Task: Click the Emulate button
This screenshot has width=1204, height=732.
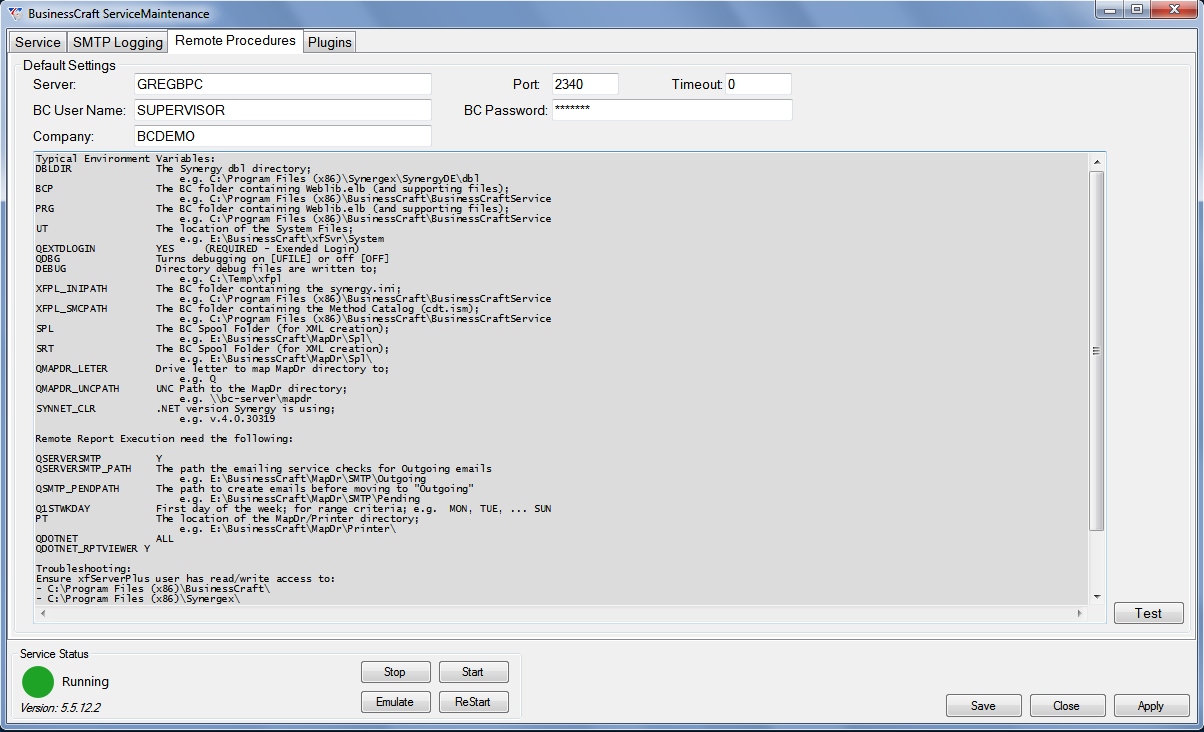Action: (395, 702)
